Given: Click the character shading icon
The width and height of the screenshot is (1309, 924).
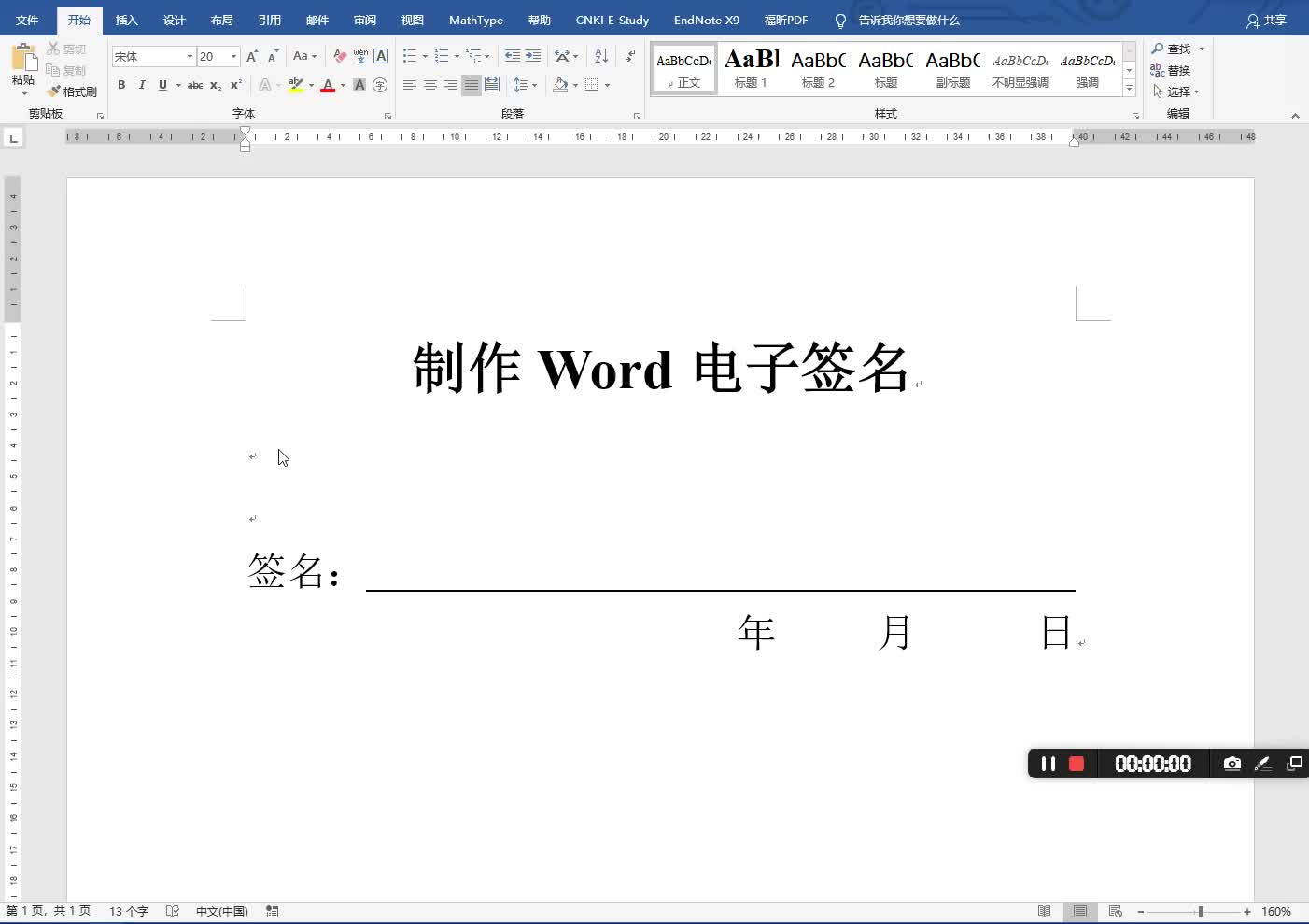Looking at the screenshot, I should click(x=359, y=85).
